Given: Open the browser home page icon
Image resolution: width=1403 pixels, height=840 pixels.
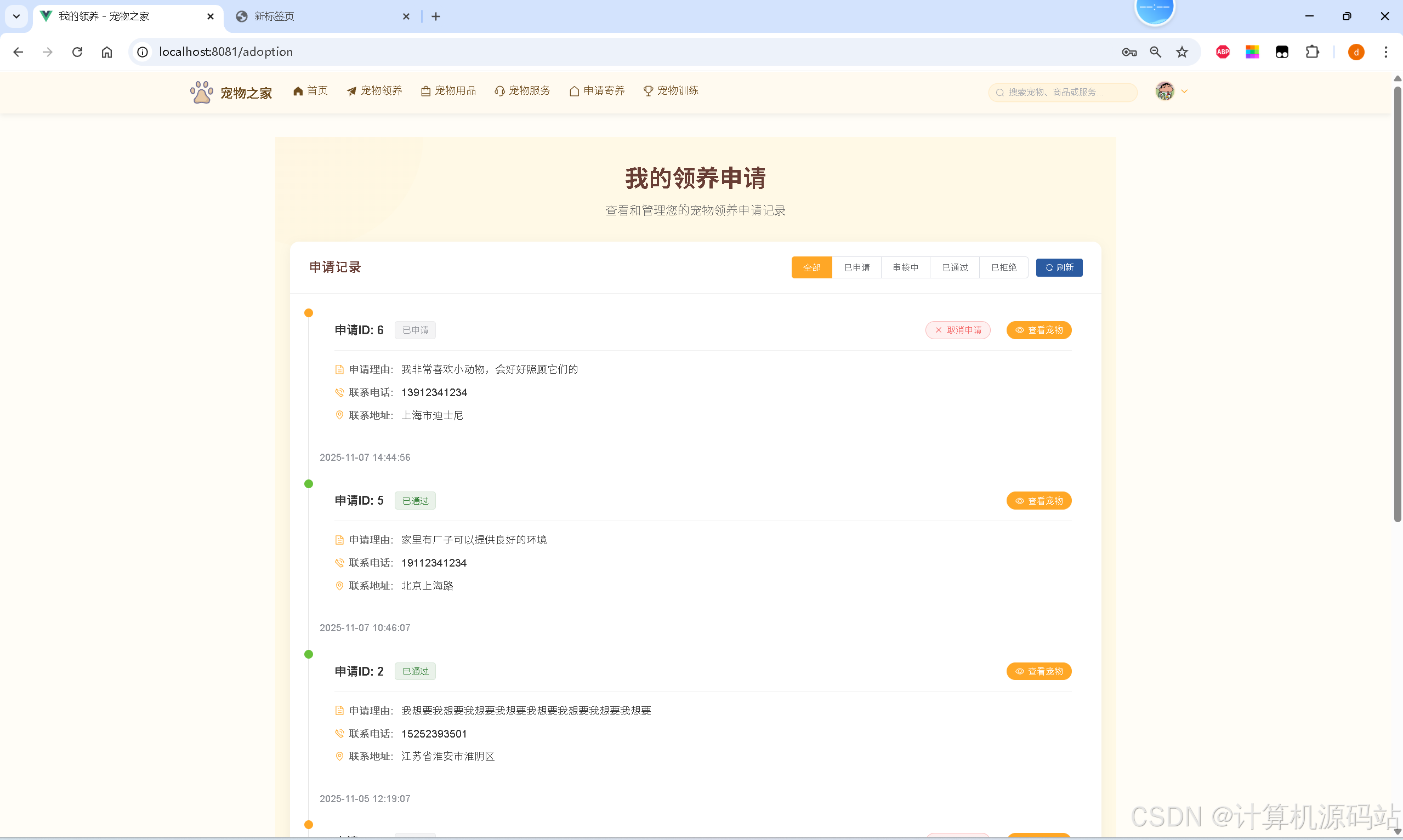Looking at the screenshot, I should coord(107,52).
